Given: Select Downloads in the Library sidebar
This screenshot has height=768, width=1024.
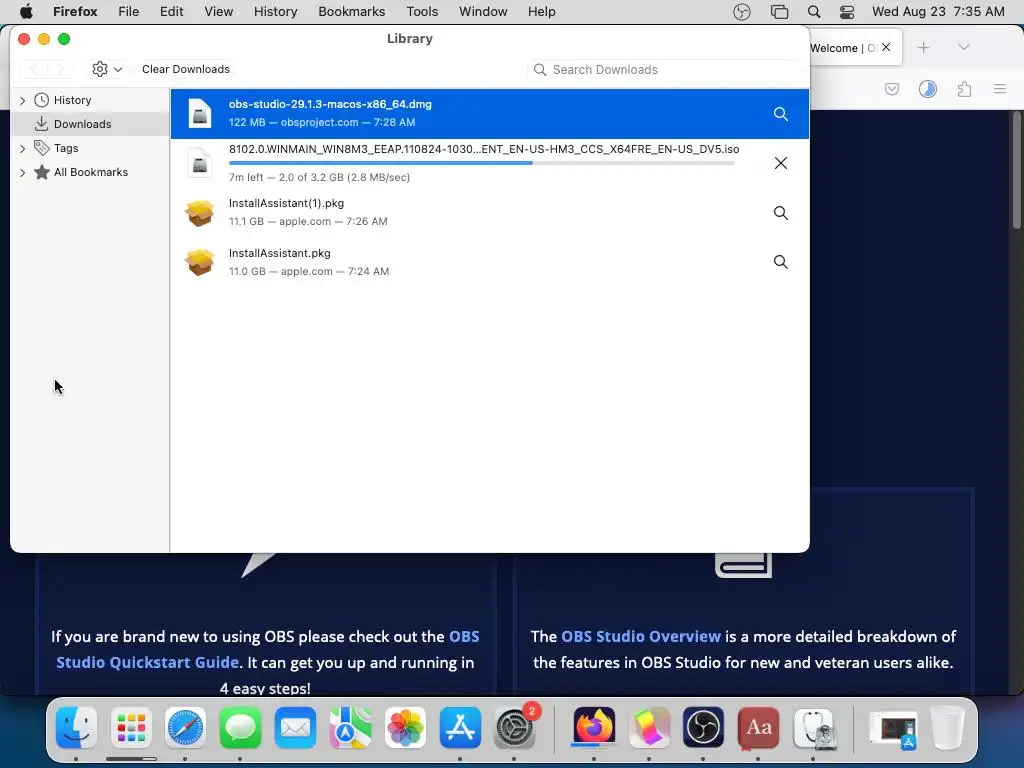Looking at the screenshot, I should pos(82,124).
